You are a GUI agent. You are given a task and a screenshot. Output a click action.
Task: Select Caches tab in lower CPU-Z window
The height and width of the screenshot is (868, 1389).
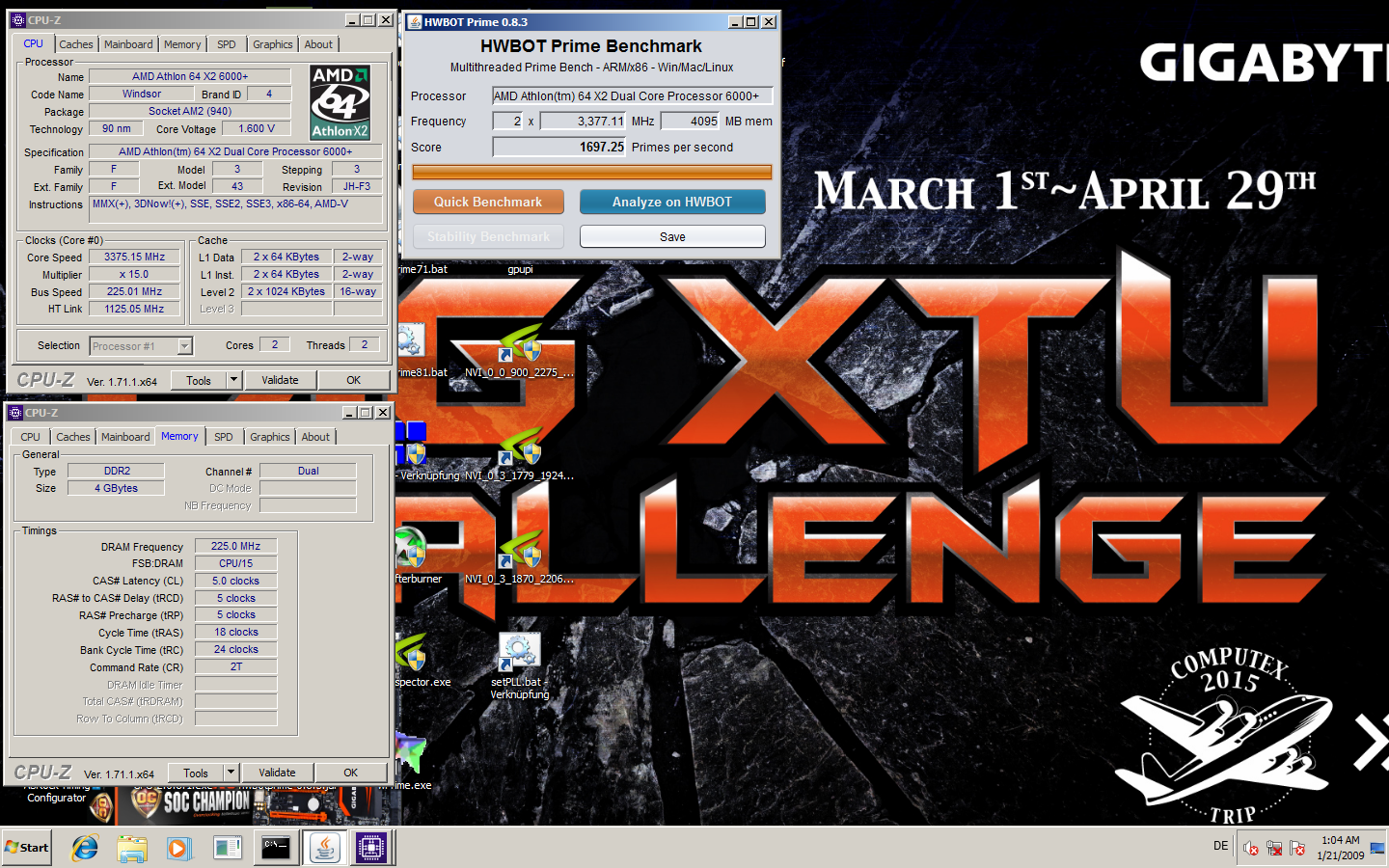coord(73,437)
